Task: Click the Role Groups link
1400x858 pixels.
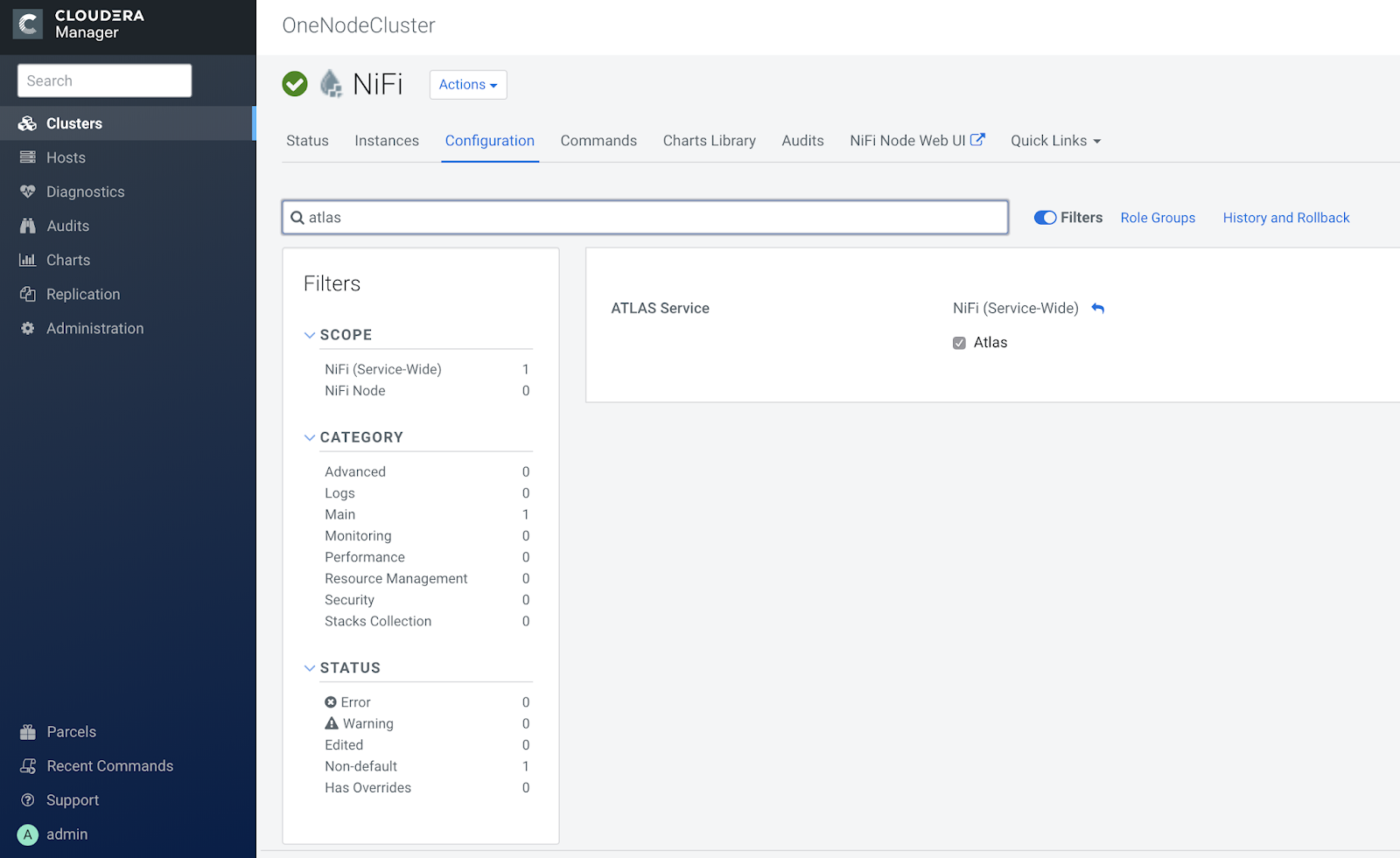Action: [1158, 218]
